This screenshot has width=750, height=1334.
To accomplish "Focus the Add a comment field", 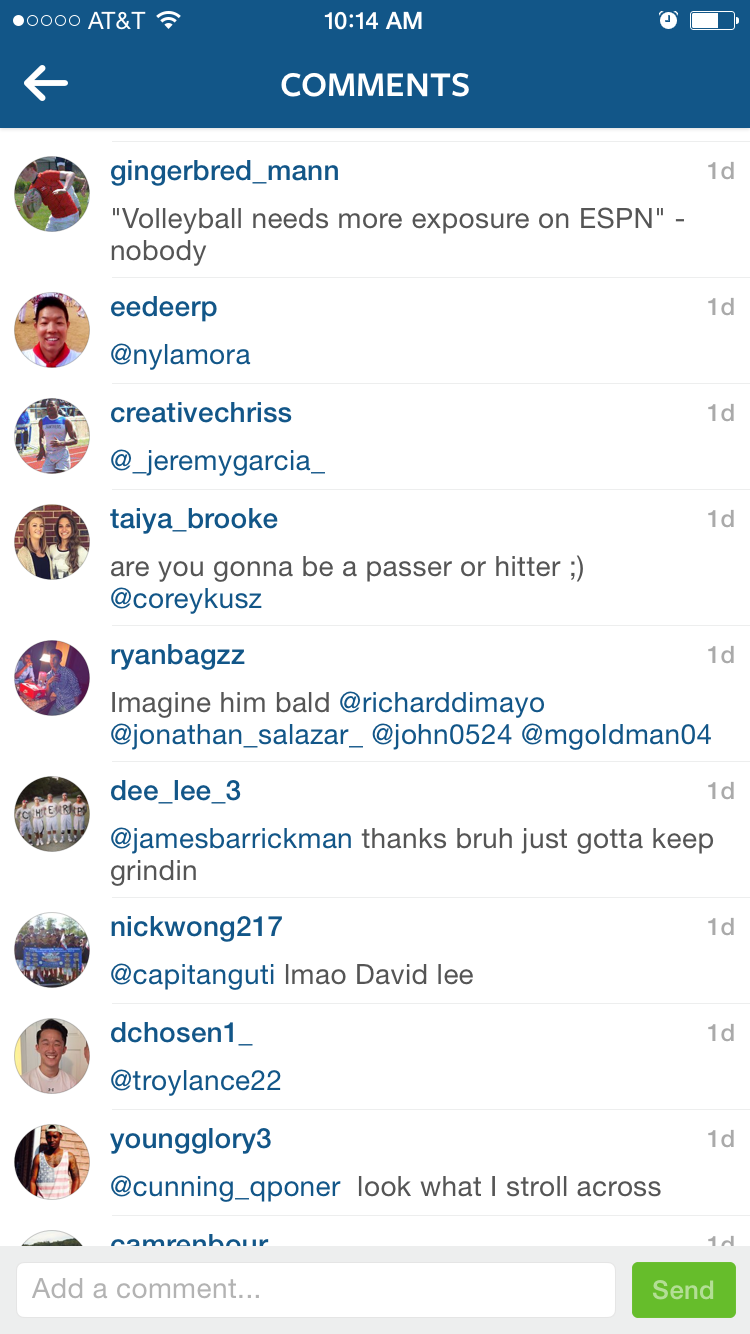I will (315, 1290).
